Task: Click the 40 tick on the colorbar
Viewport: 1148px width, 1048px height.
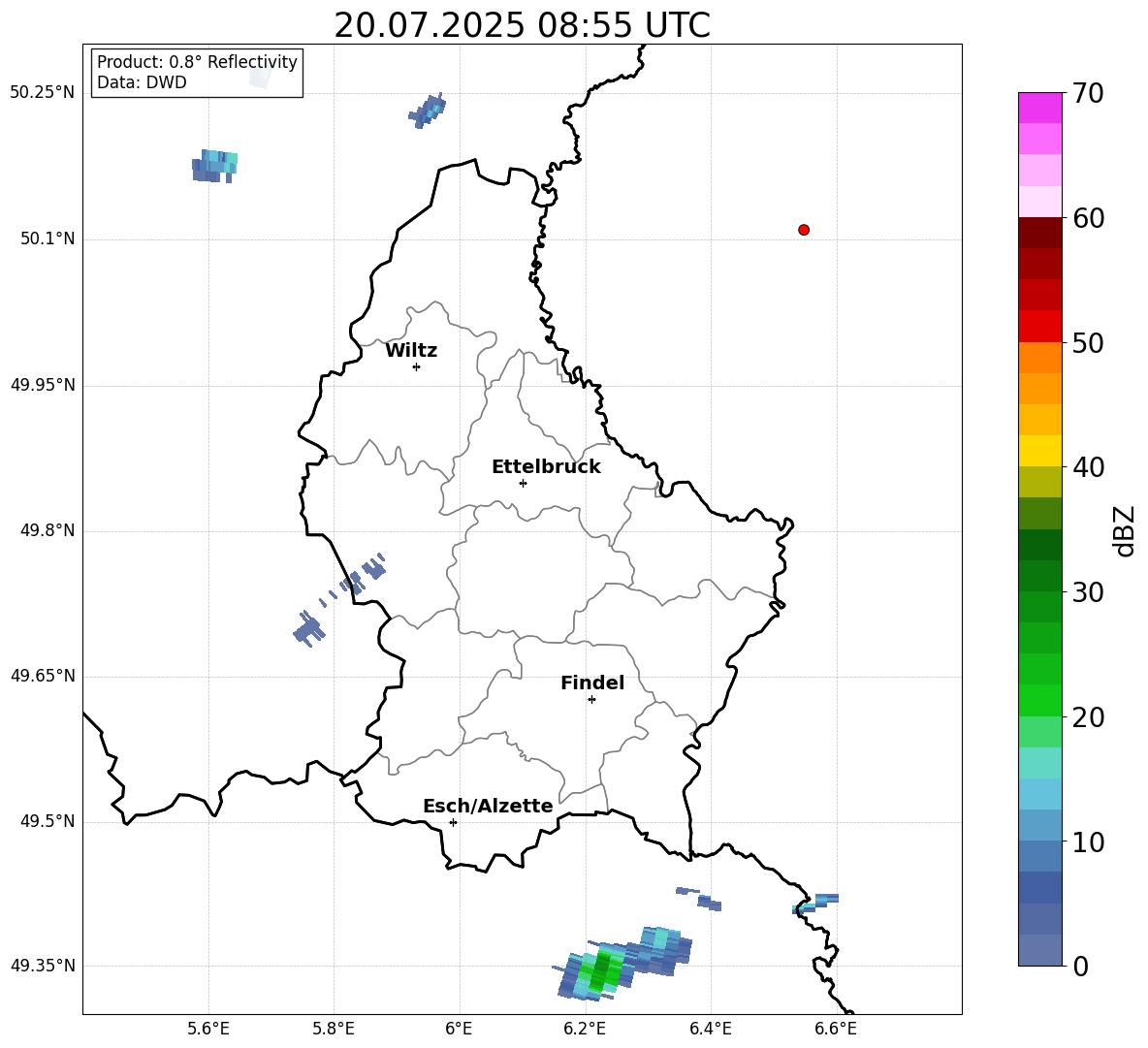Action: tap(1088, 467)
